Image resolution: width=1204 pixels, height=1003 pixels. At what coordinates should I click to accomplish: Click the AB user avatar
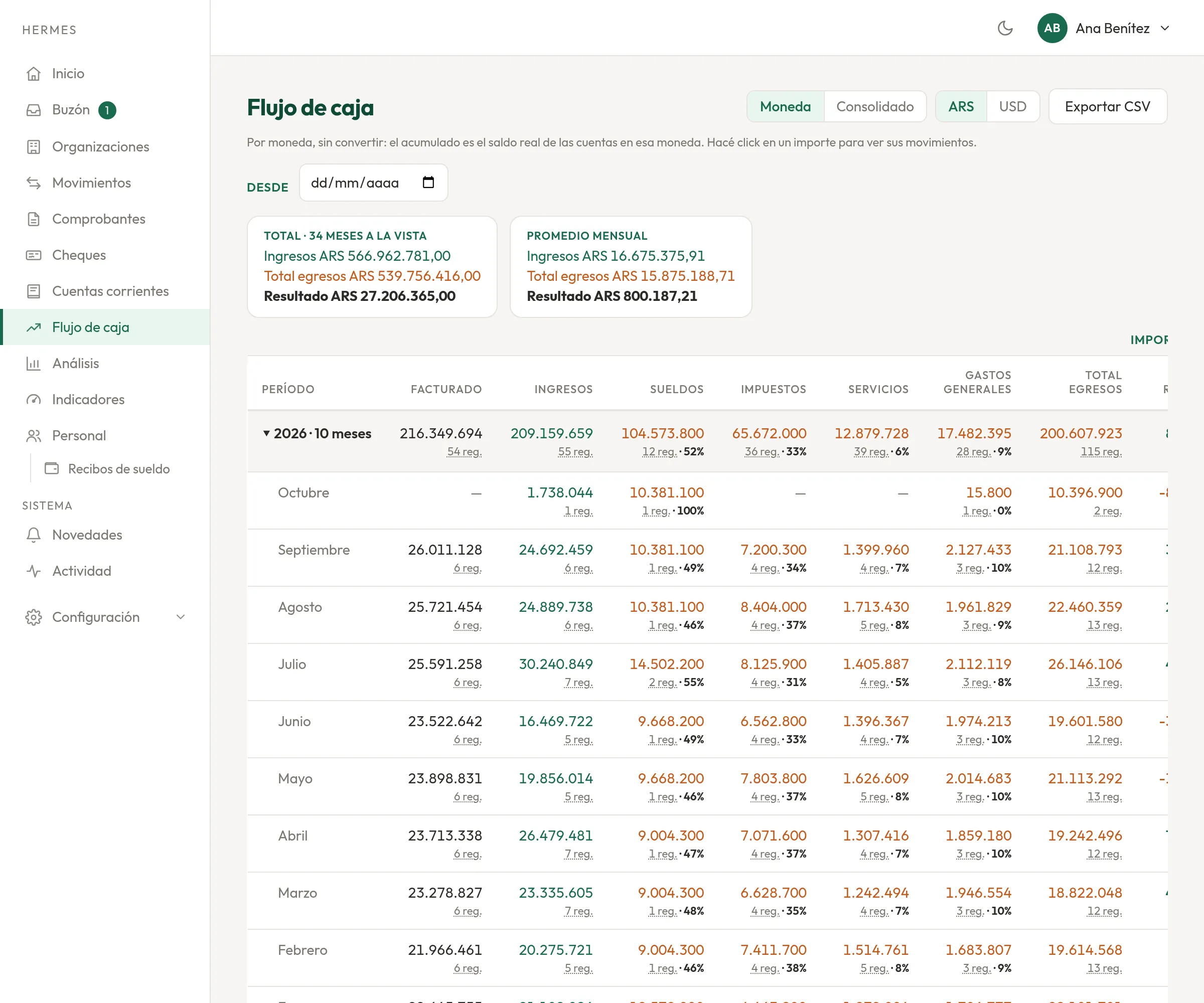tap(1052, 28)
